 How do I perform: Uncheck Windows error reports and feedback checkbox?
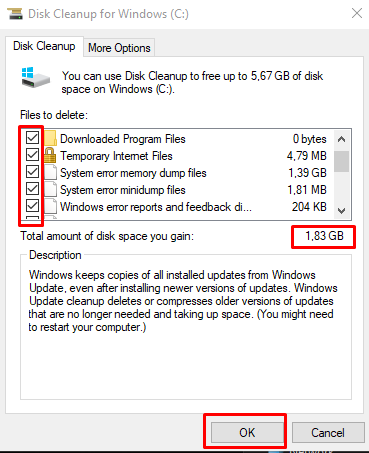33,206
